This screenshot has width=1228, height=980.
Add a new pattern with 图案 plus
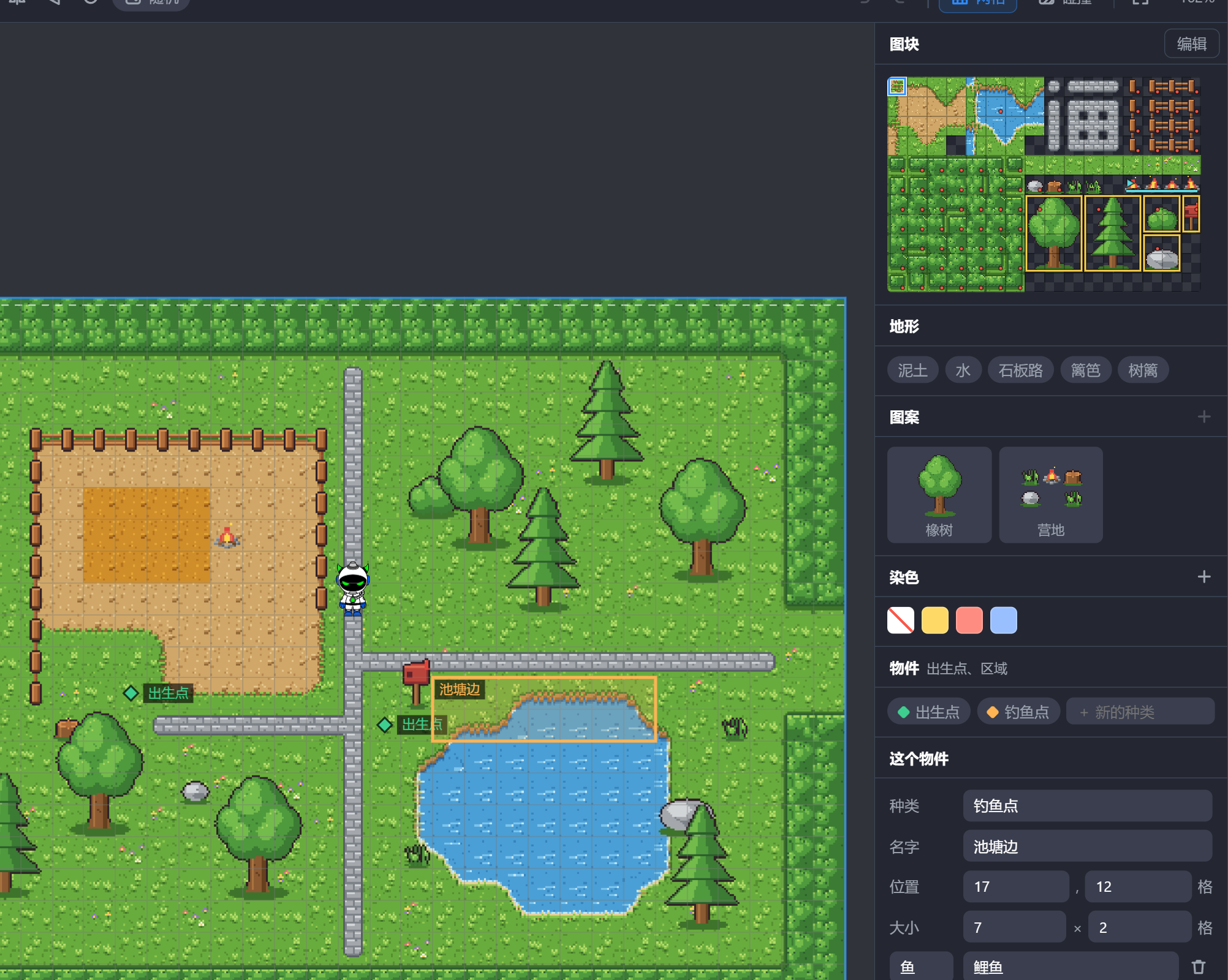pyautogui.click(x=1204, y=417)
